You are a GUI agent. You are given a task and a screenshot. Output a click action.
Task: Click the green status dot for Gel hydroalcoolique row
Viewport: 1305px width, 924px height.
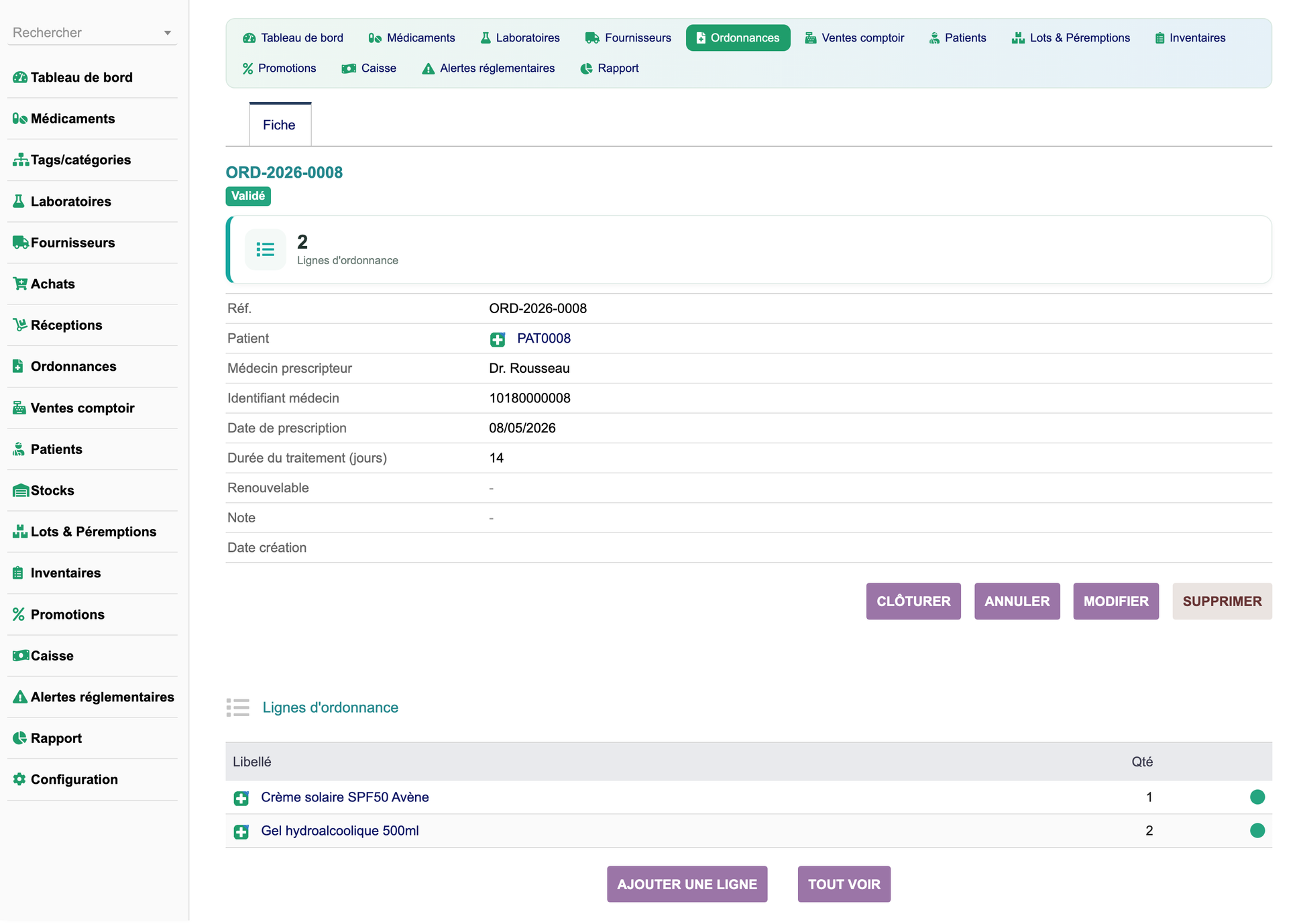[1257, 831]
